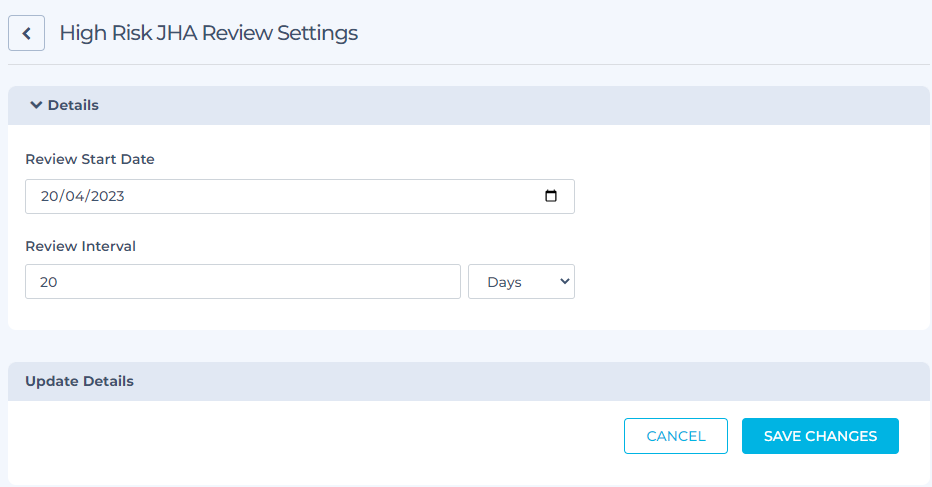Focus the Review Interval number field

click(243, 282)
